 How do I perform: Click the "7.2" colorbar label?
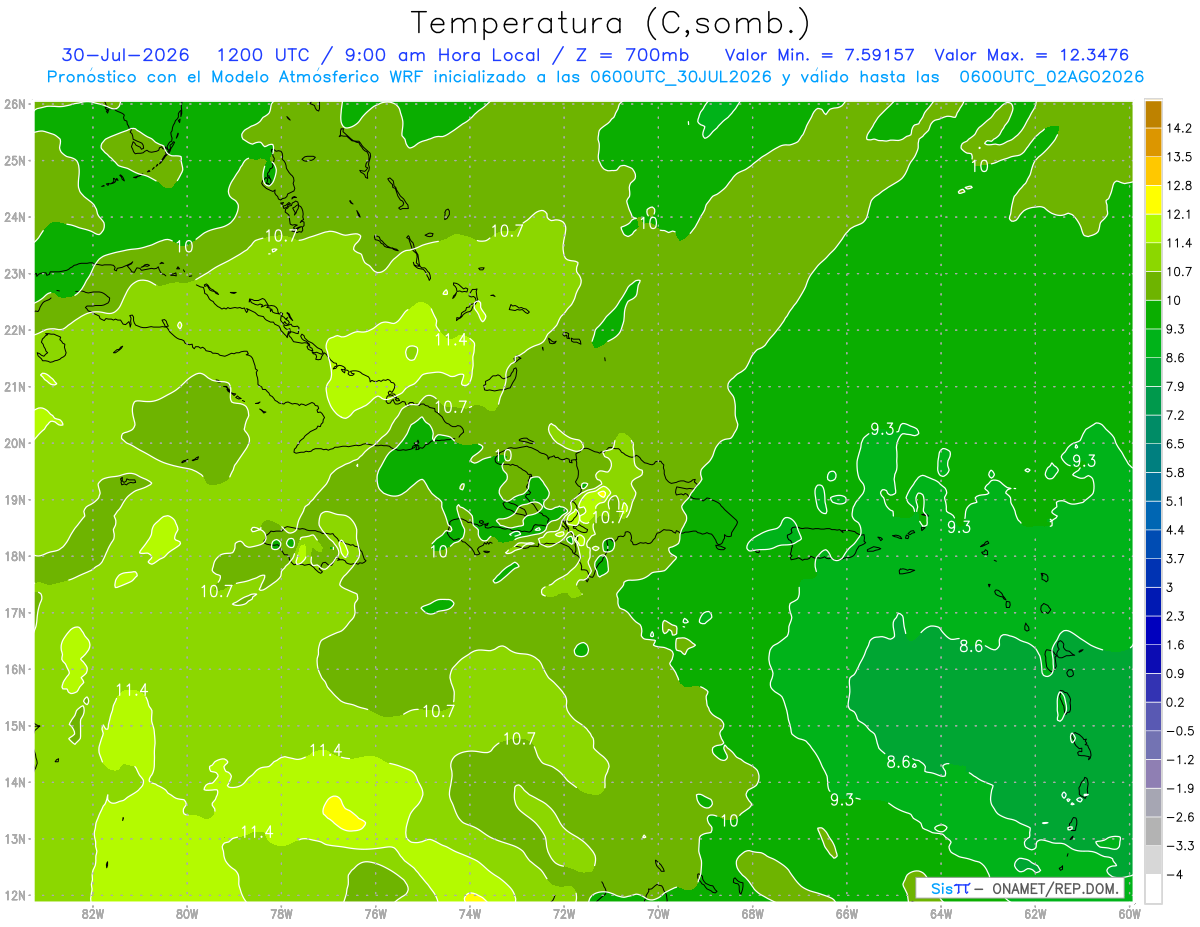click(1177, 415)
